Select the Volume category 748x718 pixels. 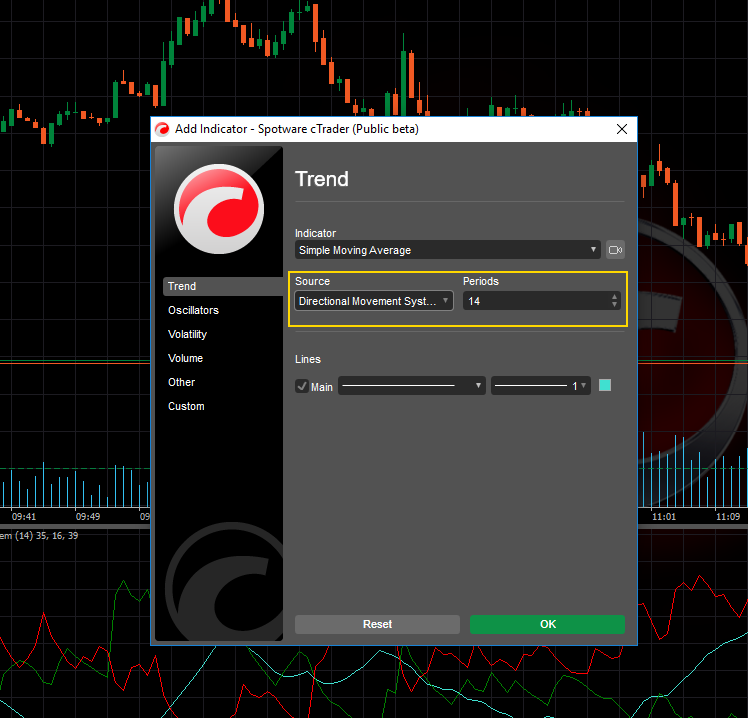[186, 358]
